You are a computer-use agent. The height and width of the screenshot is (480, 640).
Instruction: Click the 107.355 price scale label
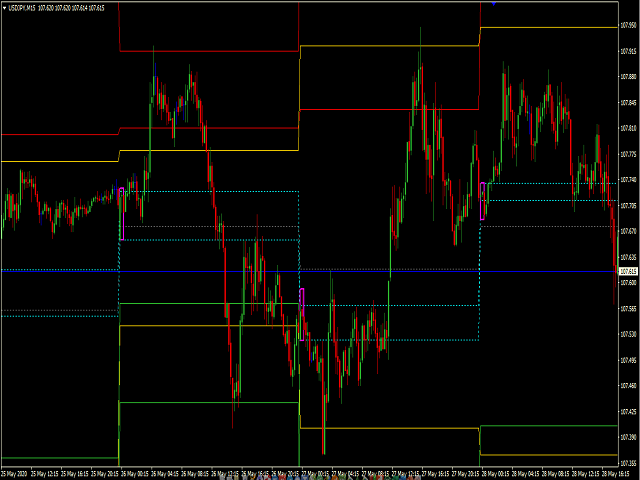pyautogui.click(x=628, y=463)
